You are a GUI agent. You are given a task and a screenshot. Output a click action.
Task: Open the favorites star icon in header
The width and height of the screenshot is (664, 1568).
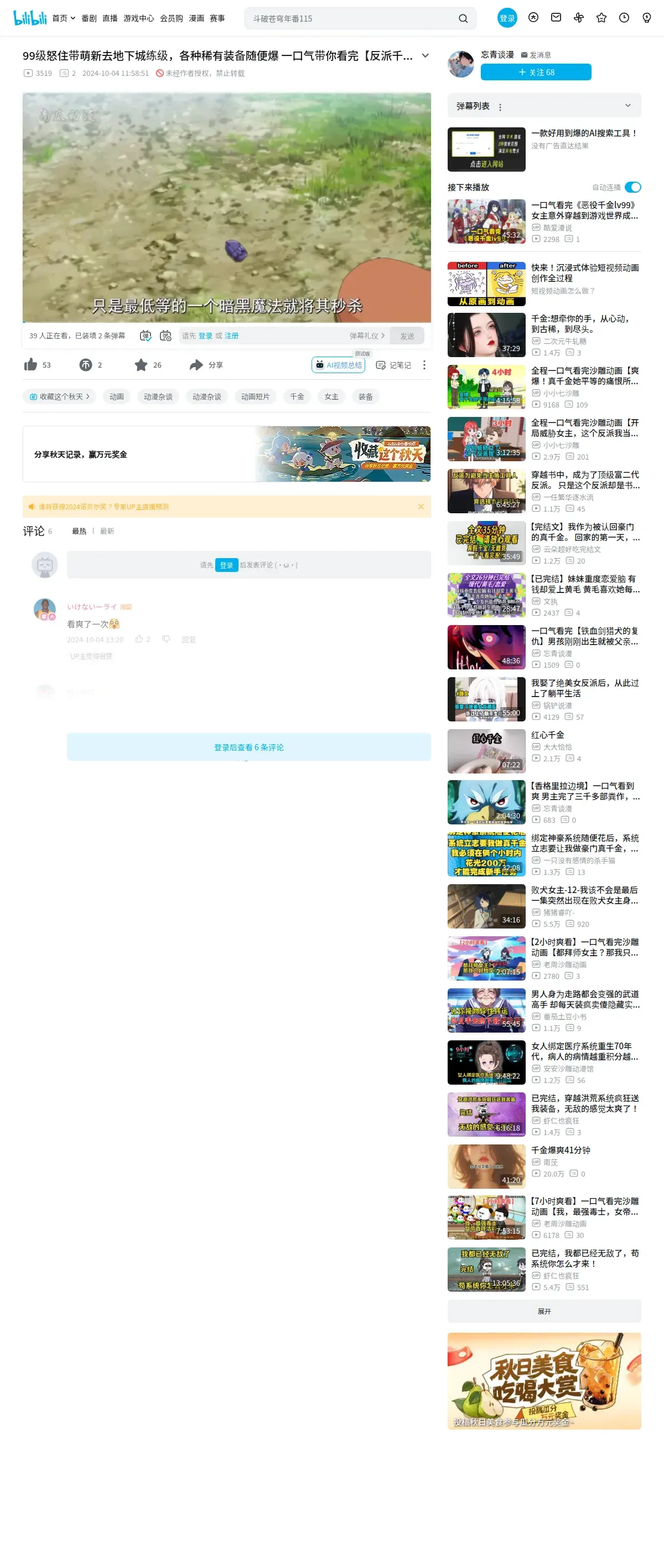[x=601, y=18]
